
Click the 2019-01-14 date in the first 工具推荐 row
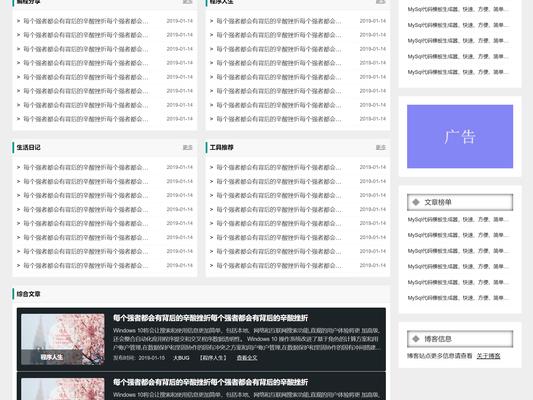pos(373,167)
